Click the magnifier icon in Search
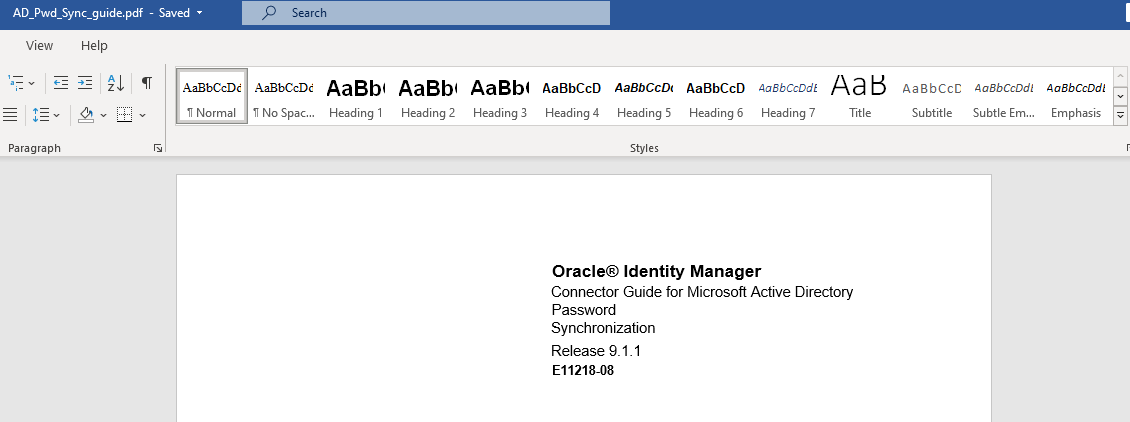This screenshot has height=422, width=1130. pos(269,13)
